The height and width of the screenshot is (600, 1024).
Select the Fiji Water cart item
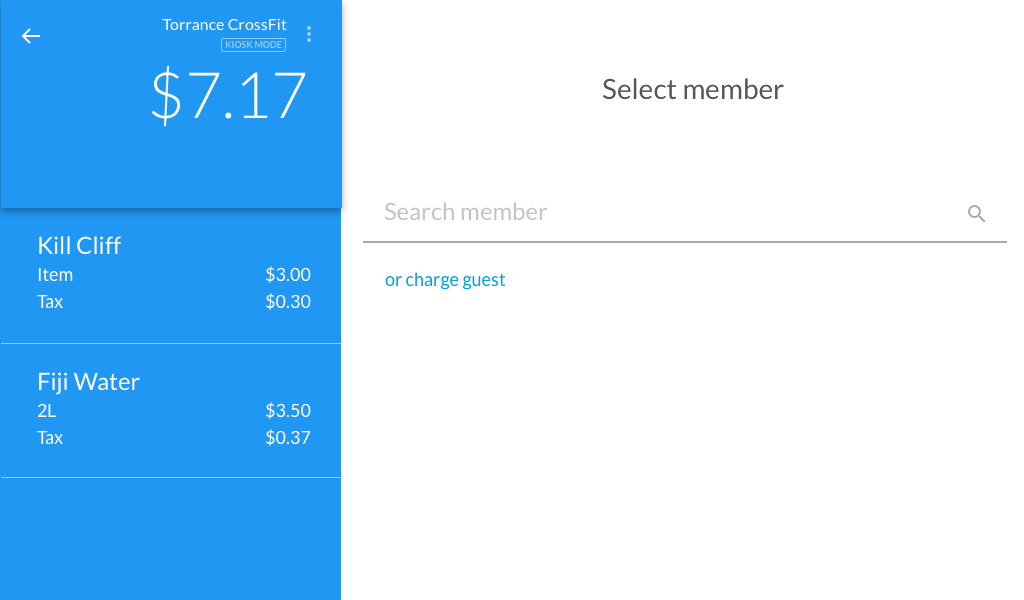click(88, 382)
